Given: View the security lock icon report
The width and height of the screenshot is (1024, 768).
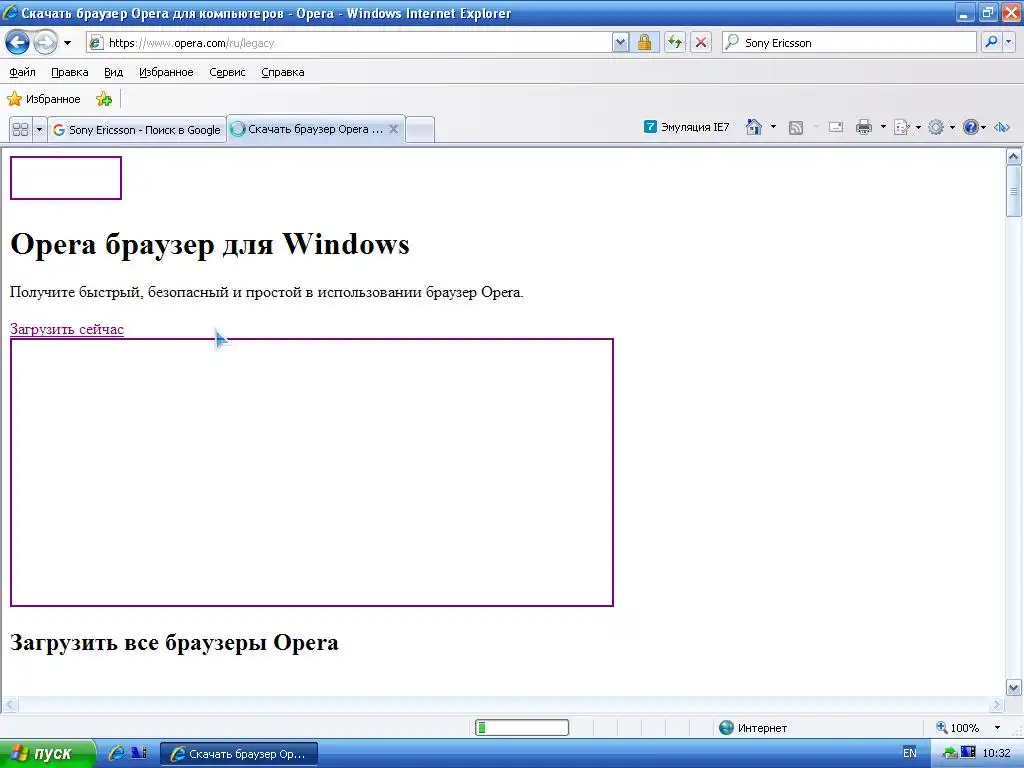Looking at the screenshot, I should coord(645,43).
